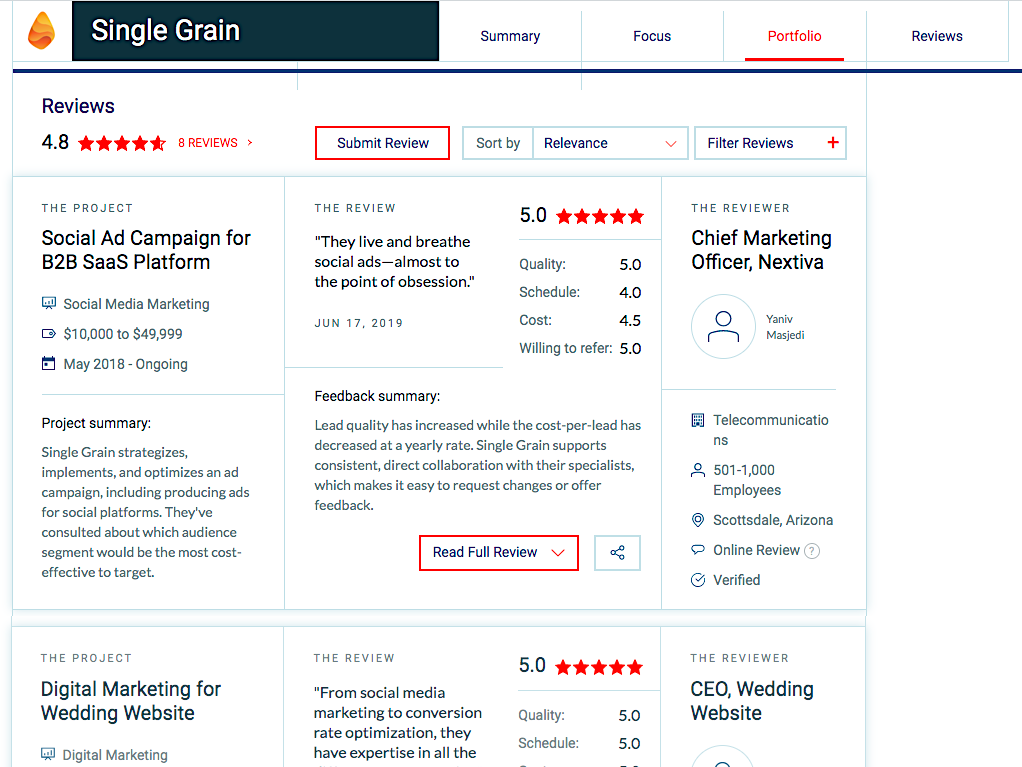This screenshot has height=767, width=1022.
Task: Click the Scottsdale location pin icon
Action: 698,520
